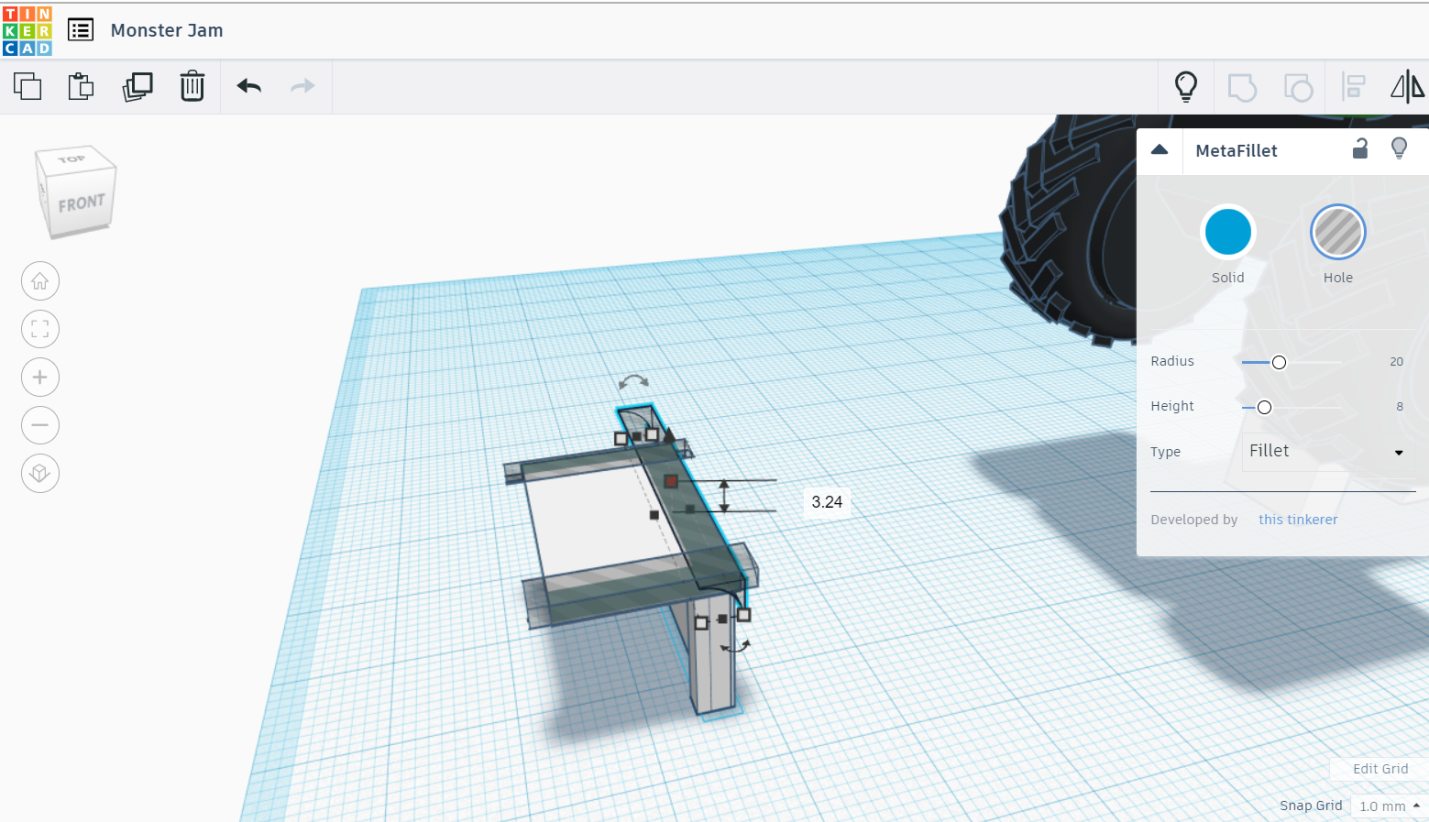The width and height of the screenshot is (1429, 822).
Task: Toggle Show all lightbulb in toolbar
Action: pos(1185,86)
